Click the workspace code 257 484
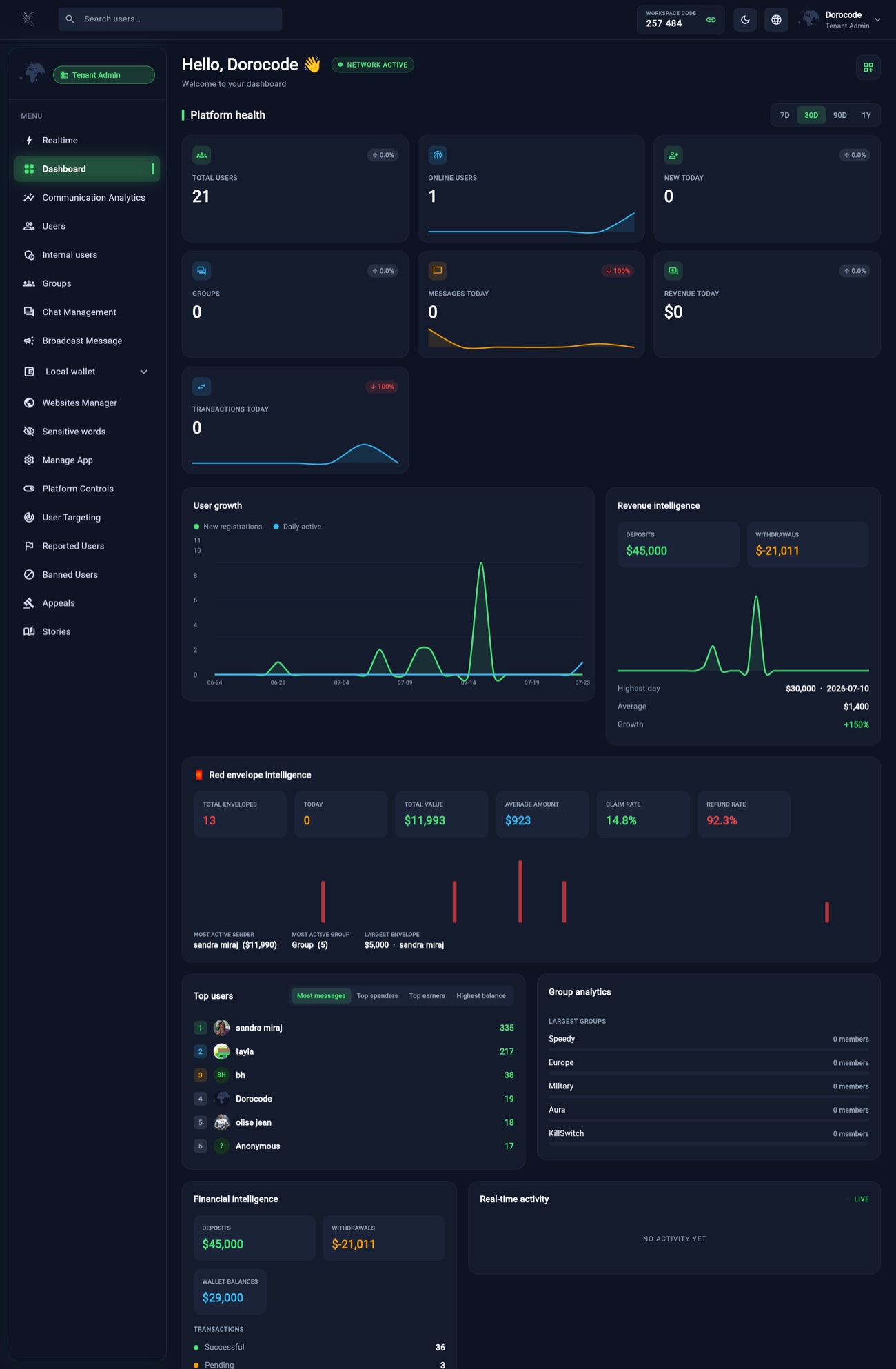This screenshot has height=1369, width=896. (664, 23)
